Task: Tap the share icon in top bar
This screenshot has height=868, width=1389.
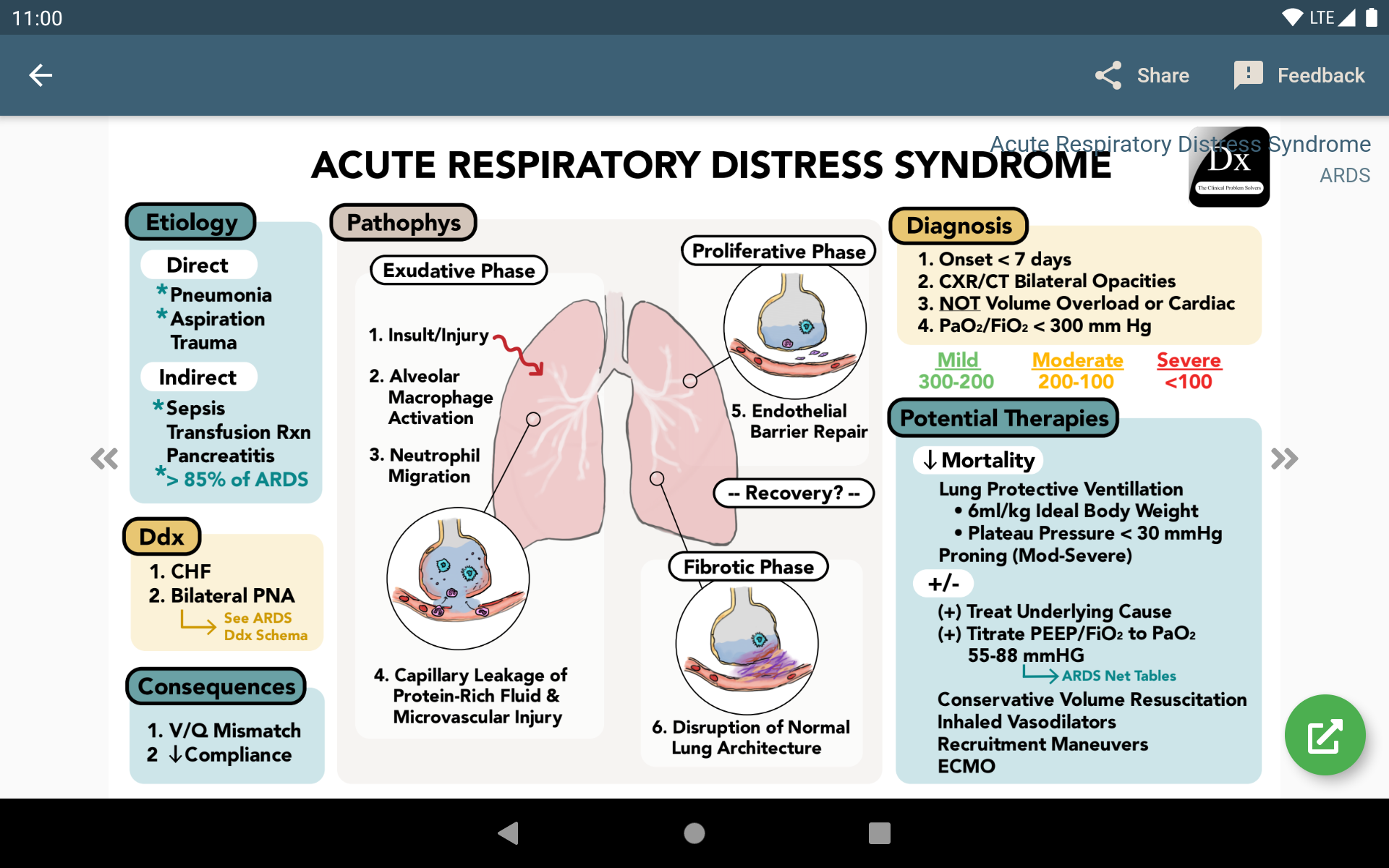Action: tap(1108, 75)
